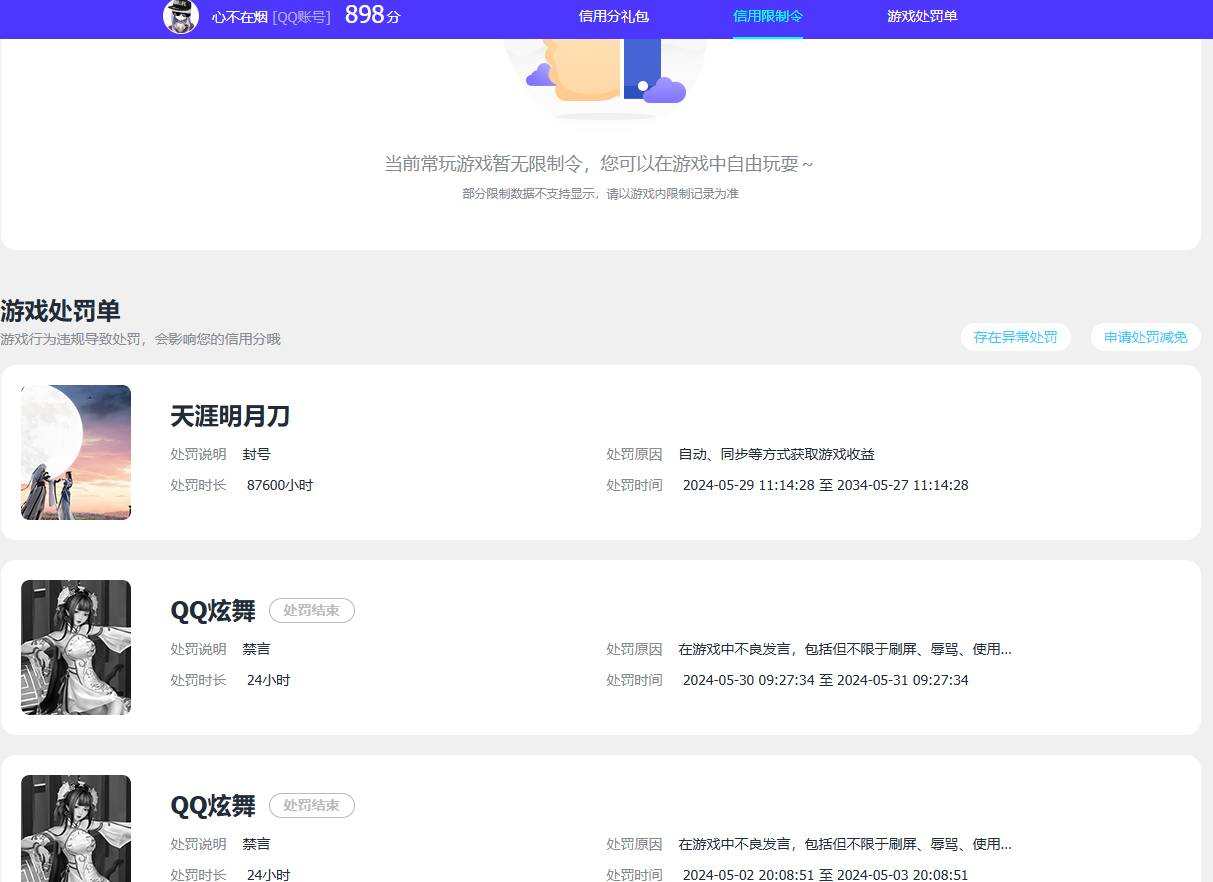Click time range starting 2024-05-30 09:27:34
The image size is (1213, 882).
(x=825, y=680)
